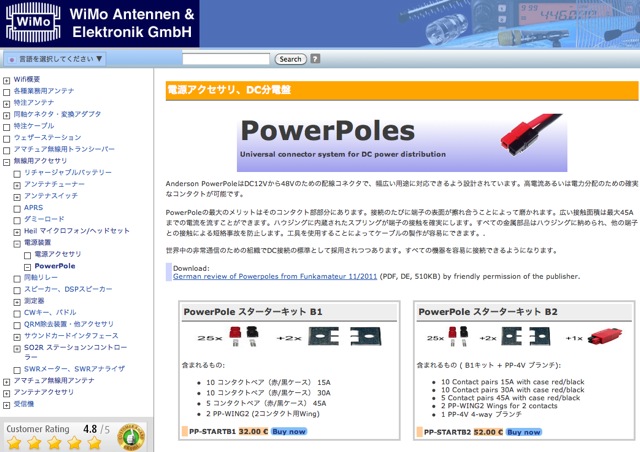Click the PP-STARTB2 product code

447,432
